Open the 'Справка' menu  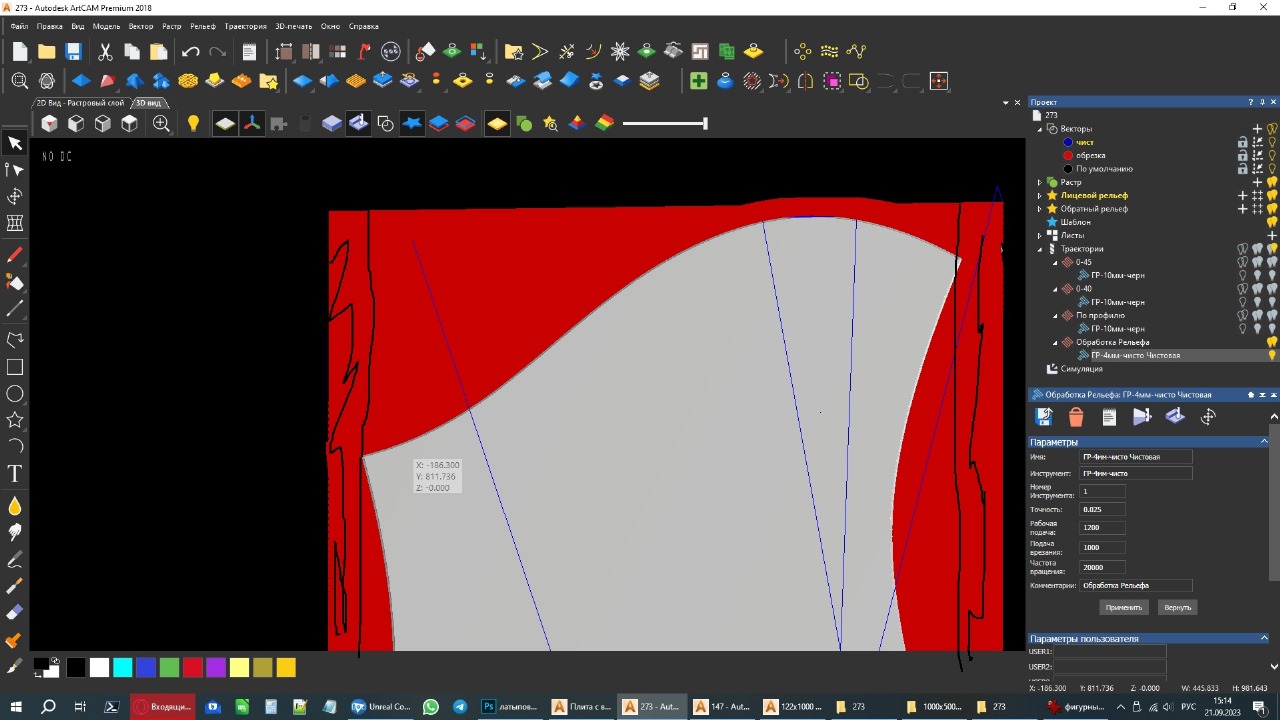point(363,26)
